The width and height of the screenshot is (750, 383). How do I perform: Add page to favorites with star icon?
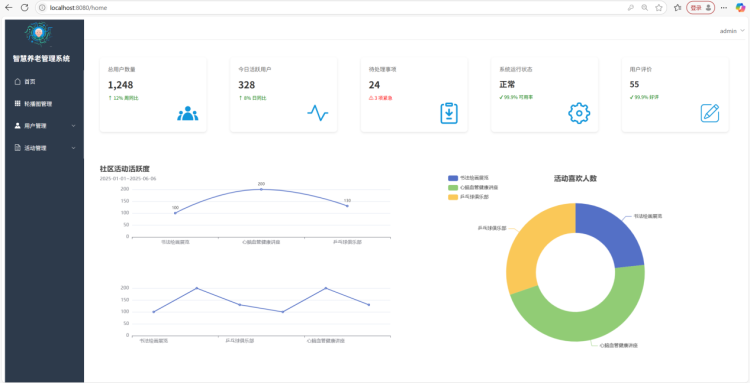[x=659, y=8]
